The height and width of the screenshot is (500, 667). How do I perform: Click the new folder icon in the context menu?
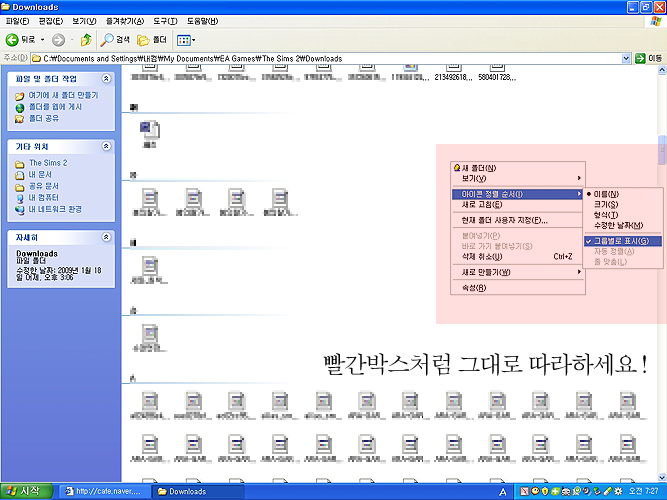tap(457, 168)
